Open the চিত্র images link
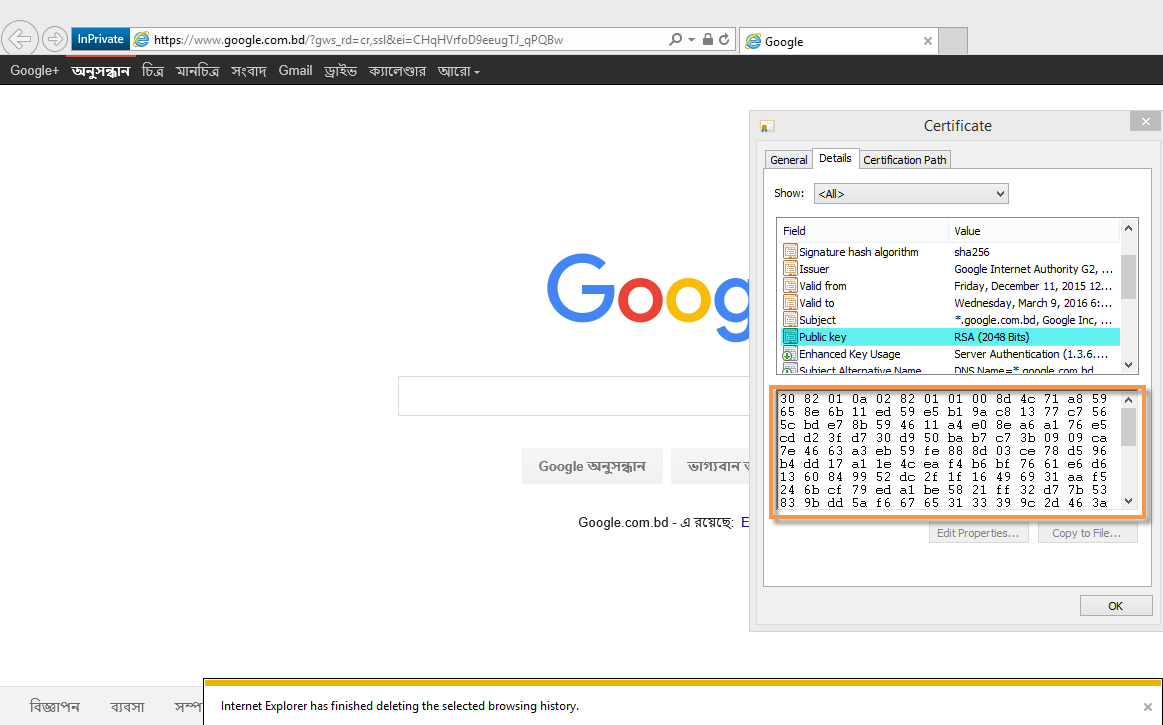1163x725 pixels. (153, 71)
